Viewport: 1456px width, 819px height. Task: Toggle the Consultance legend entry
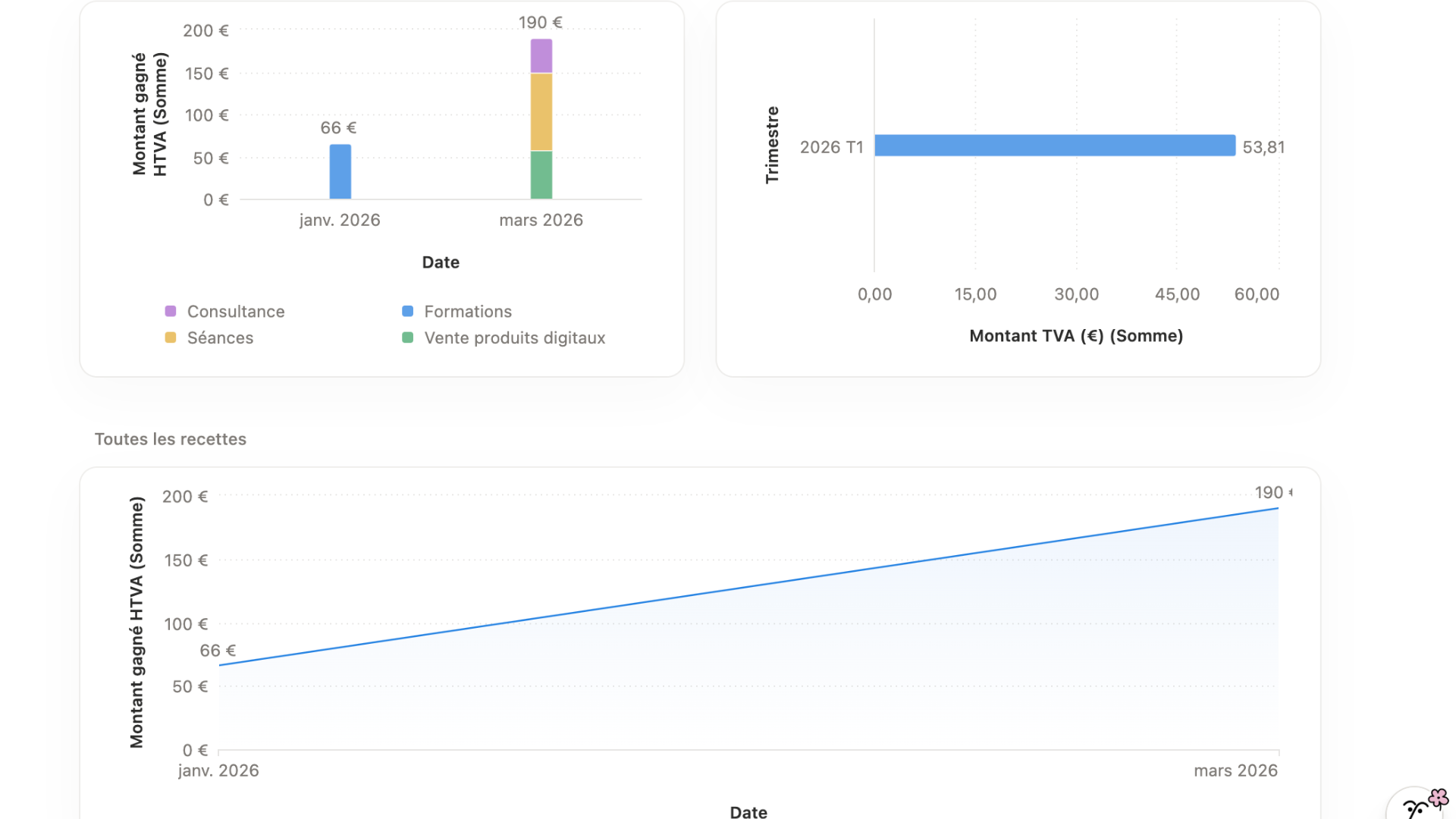236,312
